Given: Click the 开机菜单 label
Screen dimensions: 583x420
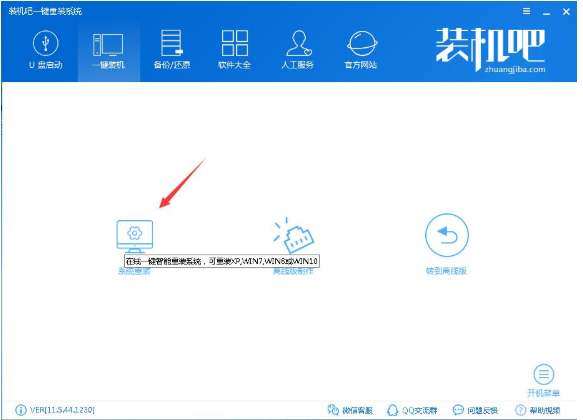Looking at the screenshot, I should (544, 393).
